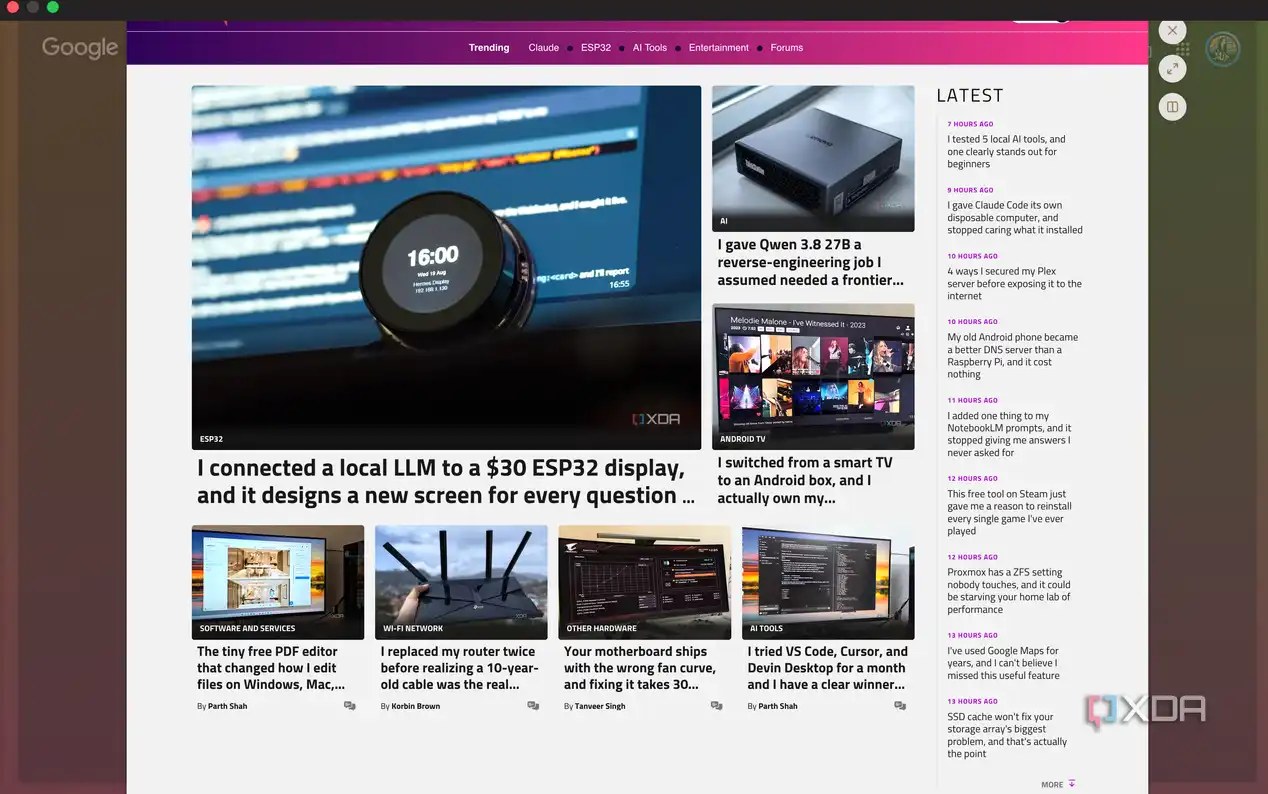
Task: Click the router with antennas thumbnail
Action: click(461, 582)
